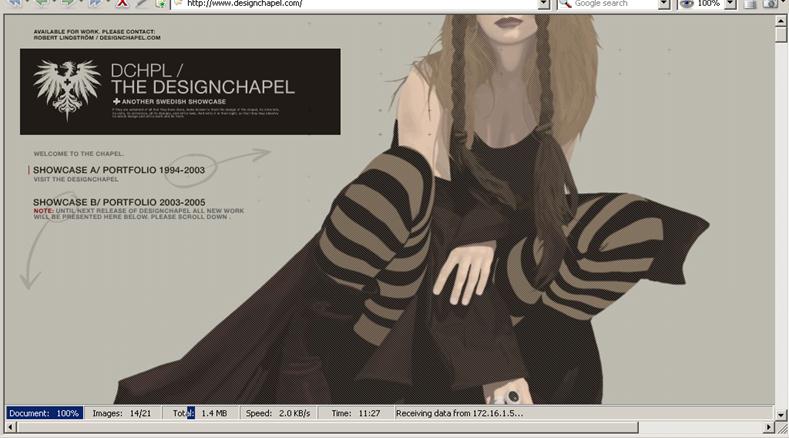Open the address bar history dropdown
789x438 pixels.
543,4
